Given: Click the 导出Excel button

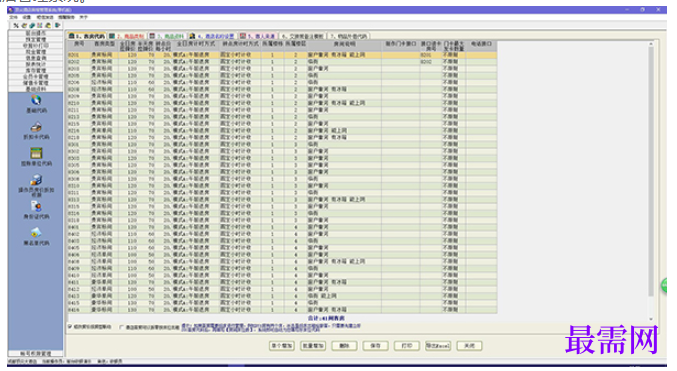Looking at the screenshot, I should (x=438, y=346).
